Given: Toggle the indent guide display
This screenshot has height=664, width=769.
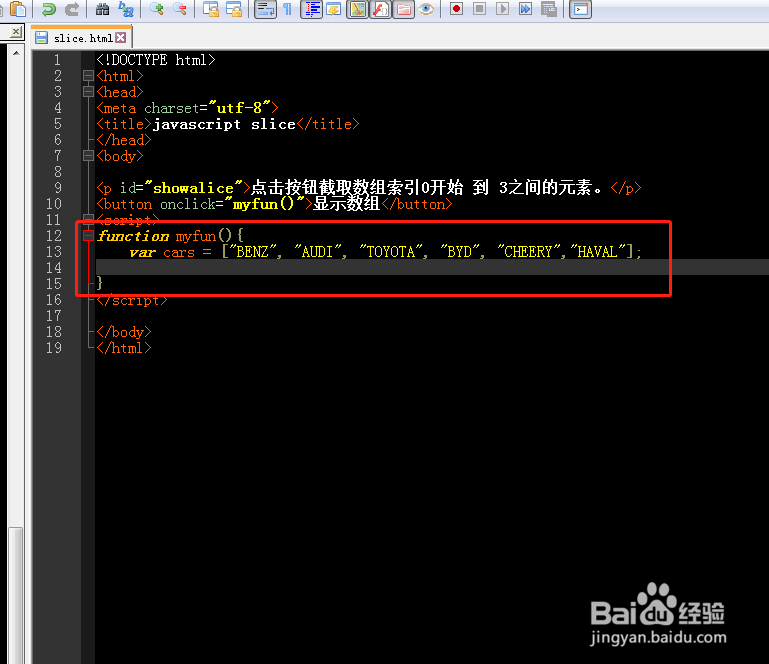Looking at the screenshot, I should 313,9.
